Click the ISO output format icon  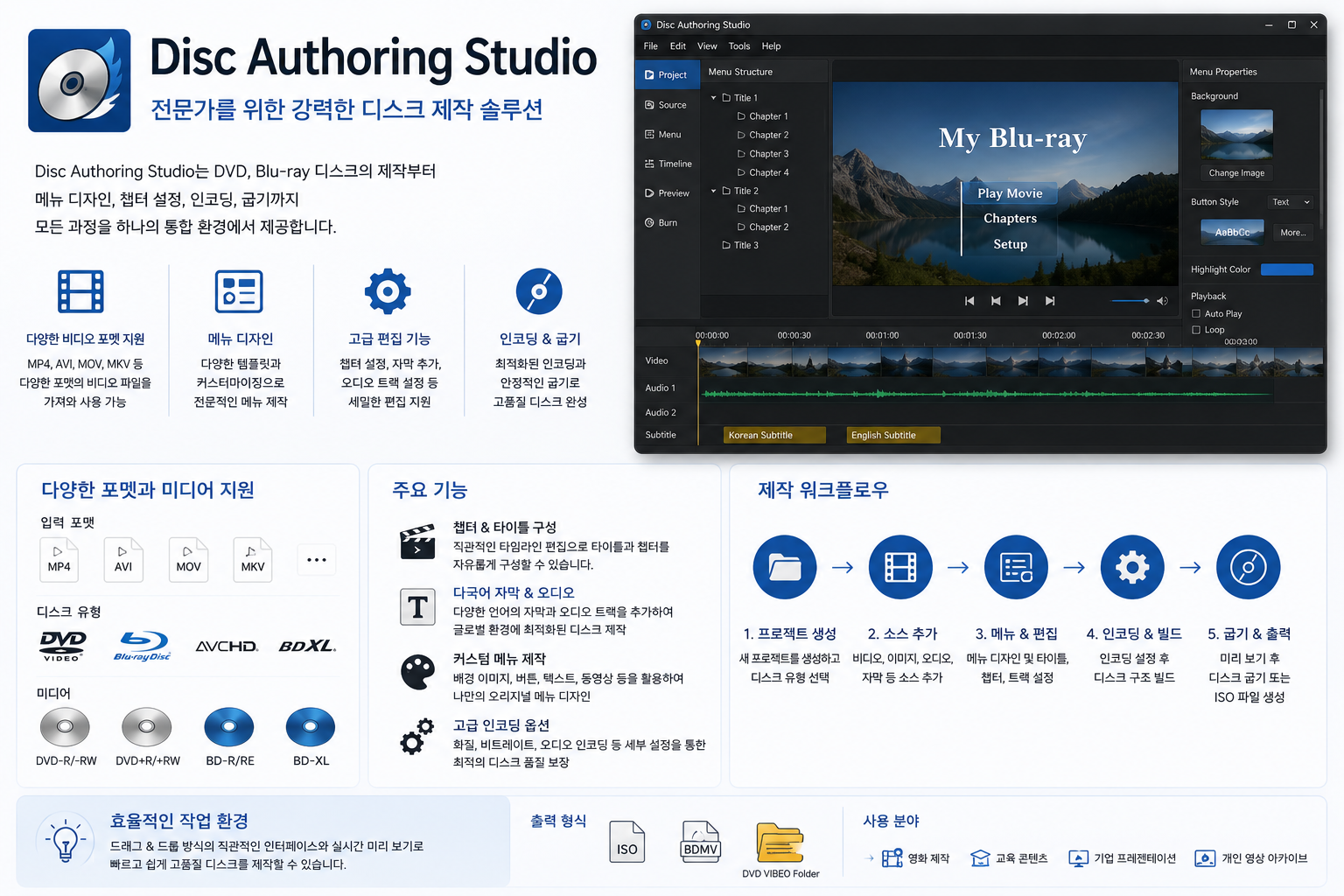[627, 843]
